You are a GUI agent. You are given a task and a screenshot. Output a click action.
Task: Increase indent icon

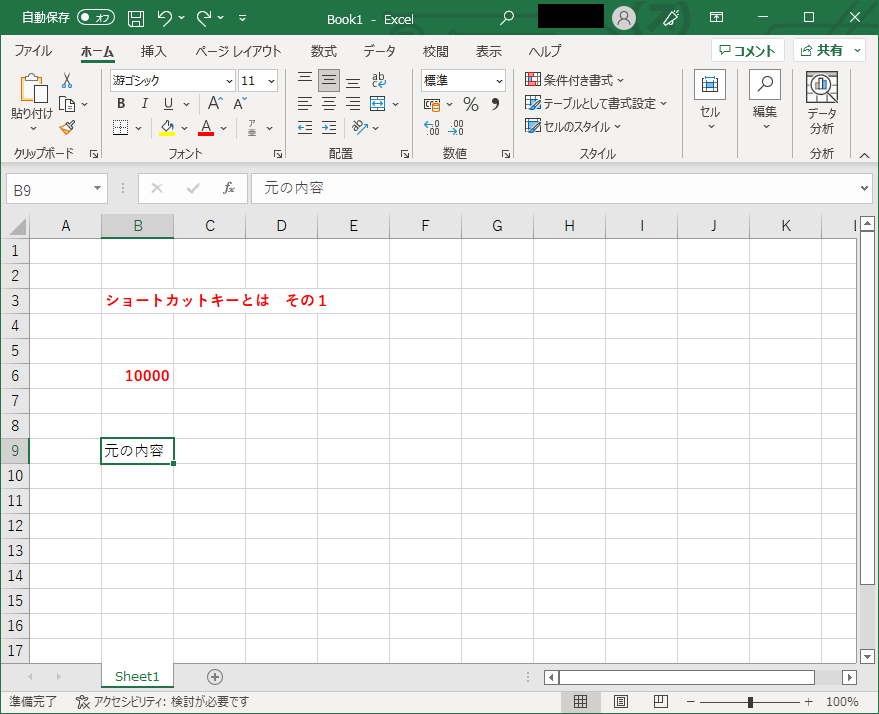pyautogui.click(x=329, y=128)
